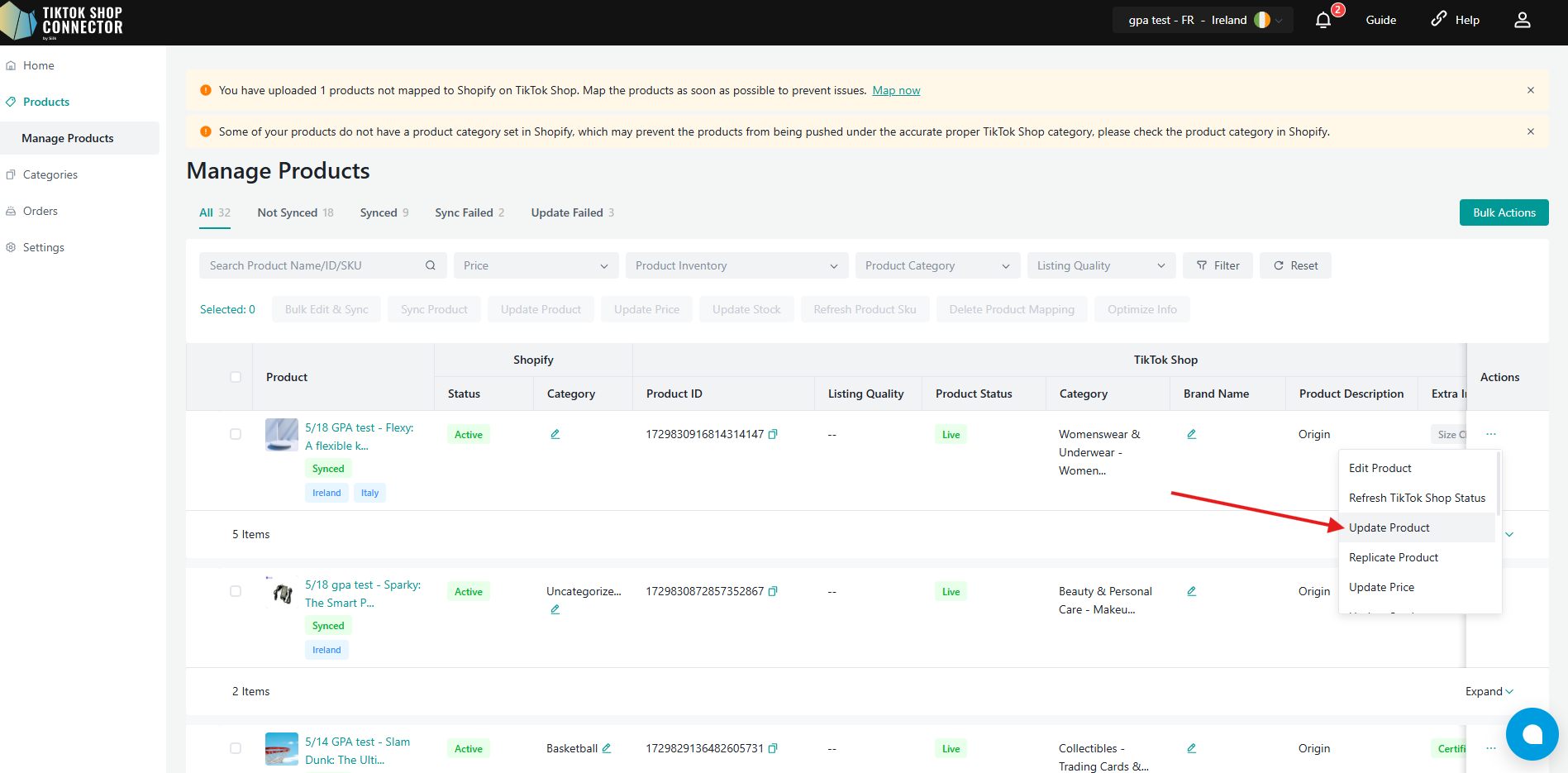
Task: Edit the Basketball Shopify category pencil
Action: coord(607,748)
